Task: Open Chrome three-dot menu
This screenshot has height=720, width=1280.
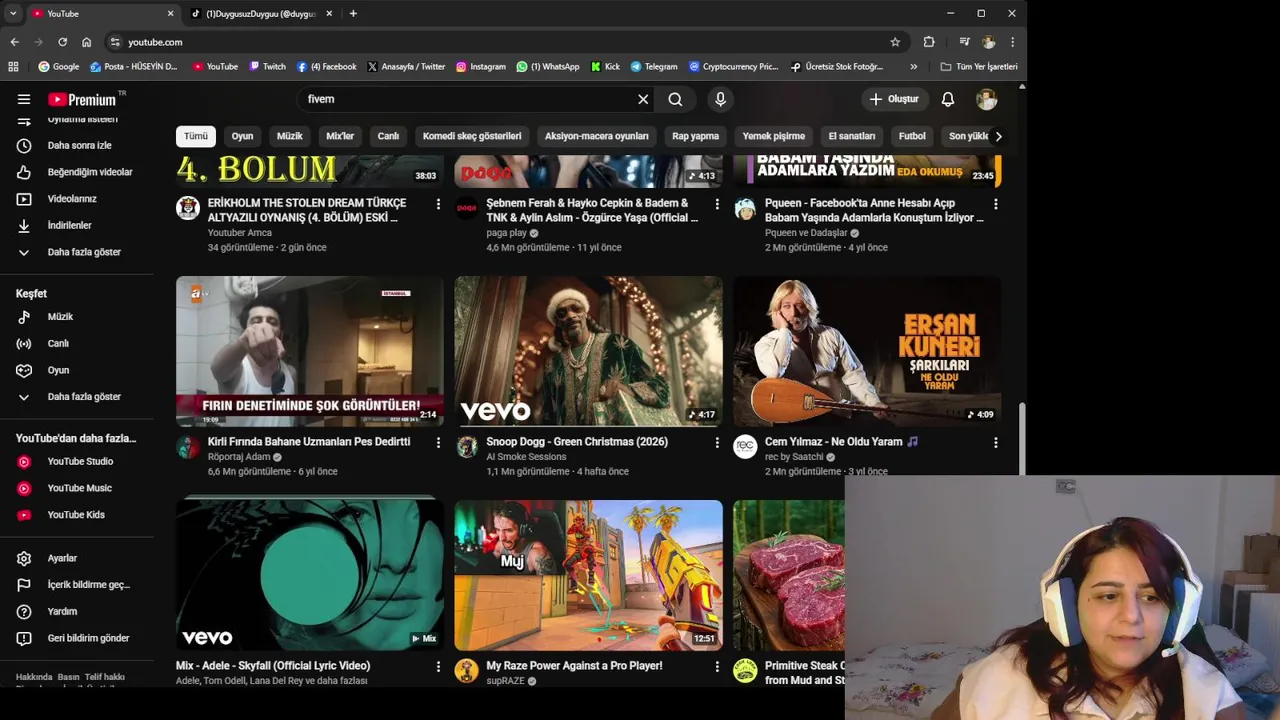Action: tap(1012, 42)
